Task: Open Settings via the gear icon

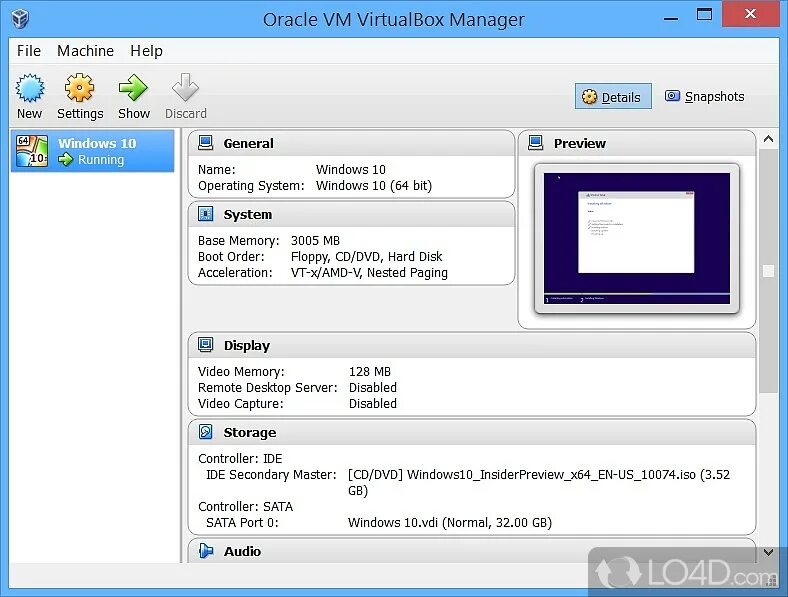Action: click(x=79, y=88)
